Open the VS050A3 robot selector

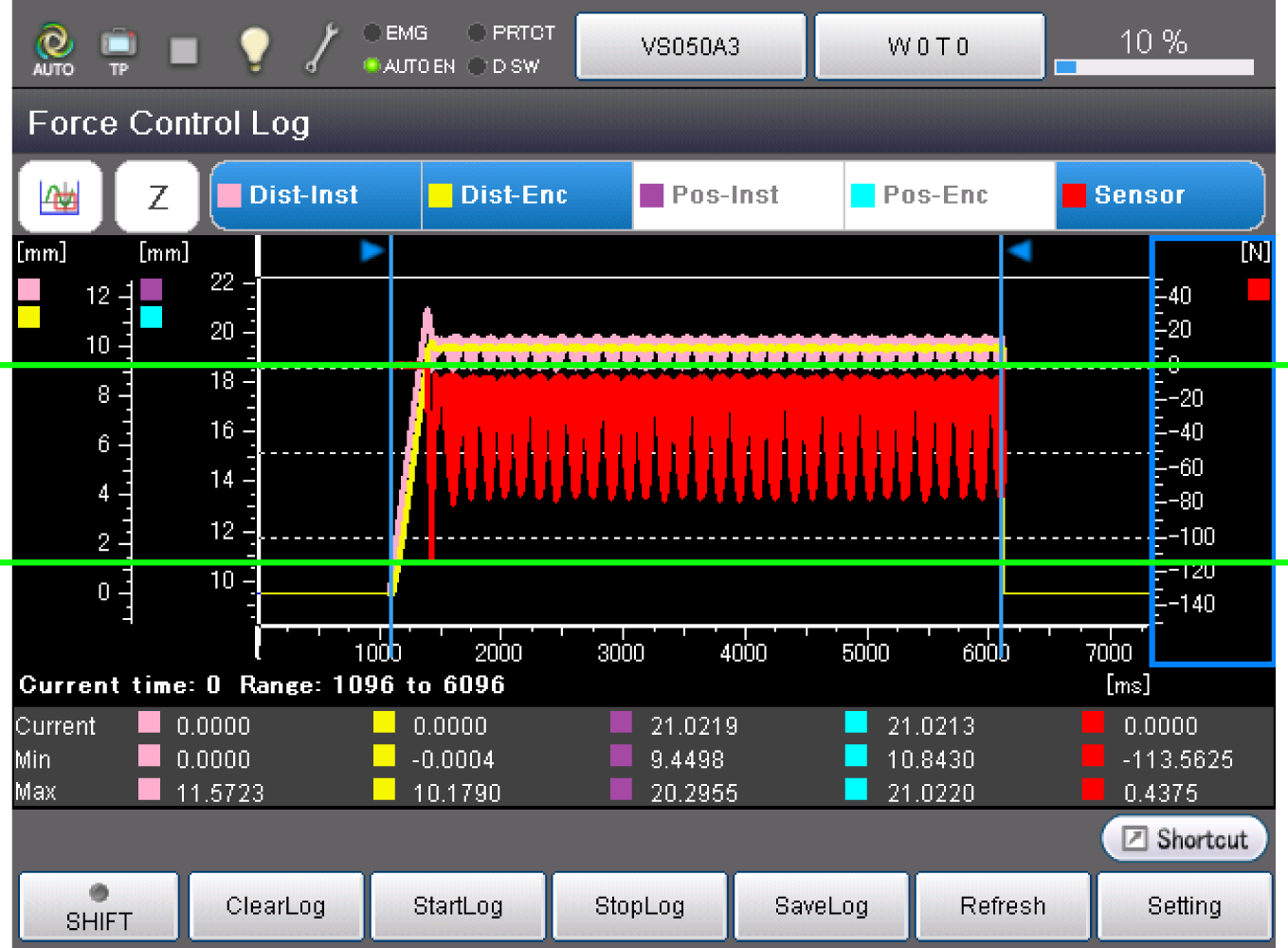691,46
